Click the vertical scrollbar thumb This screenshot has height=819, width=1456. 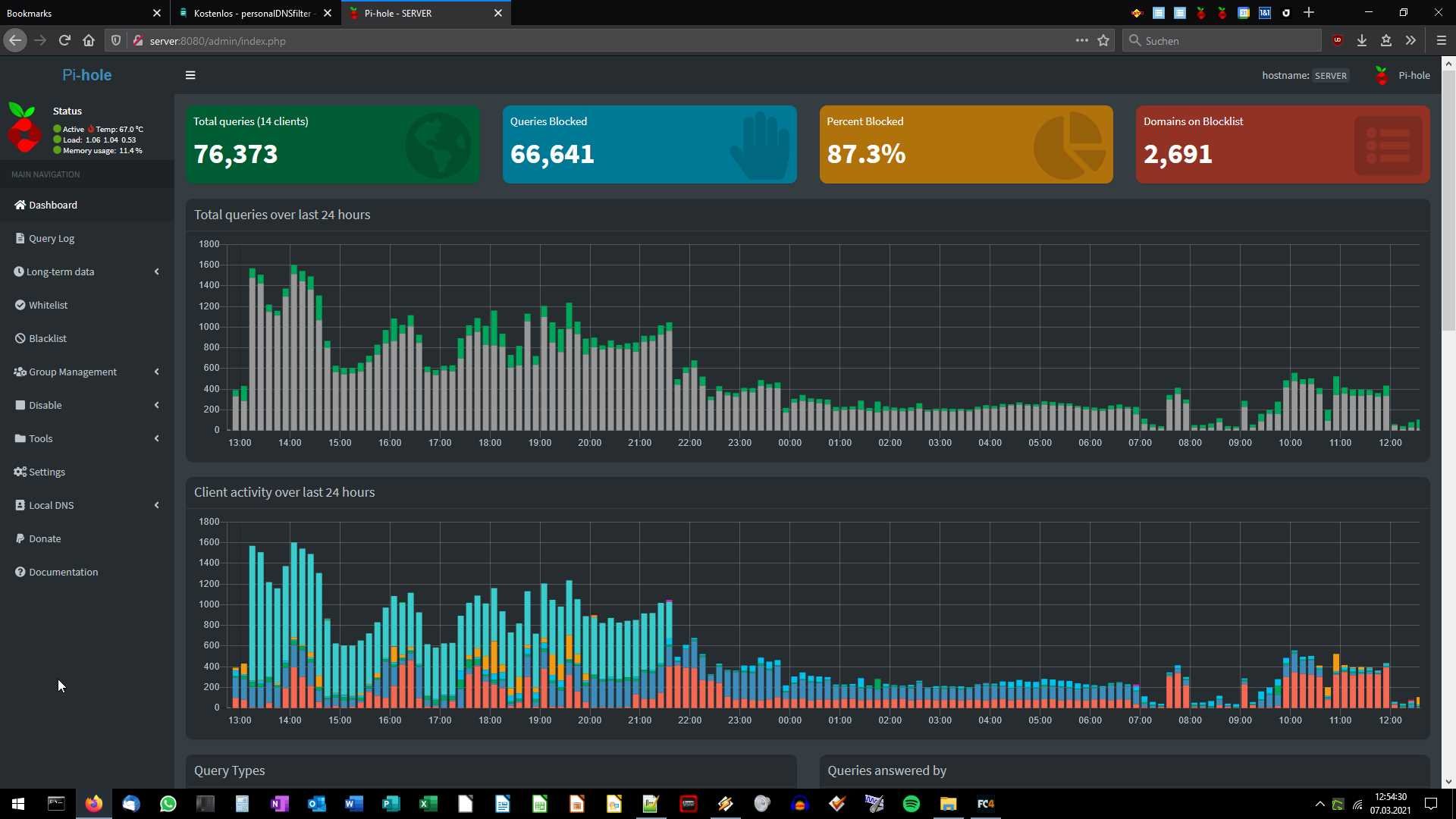point(1448,201)
